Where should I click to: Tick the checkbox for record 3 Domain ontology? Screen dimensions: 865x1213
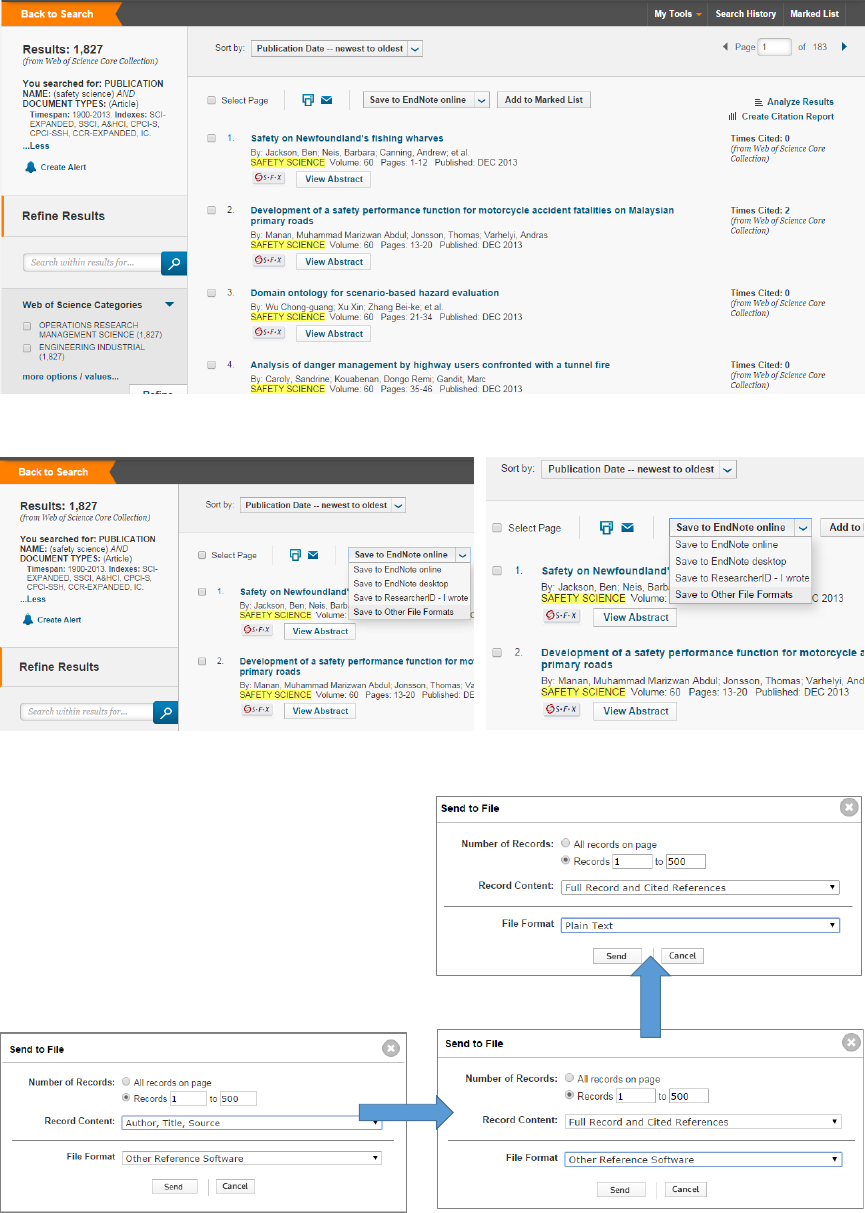[x=212, y=293]
